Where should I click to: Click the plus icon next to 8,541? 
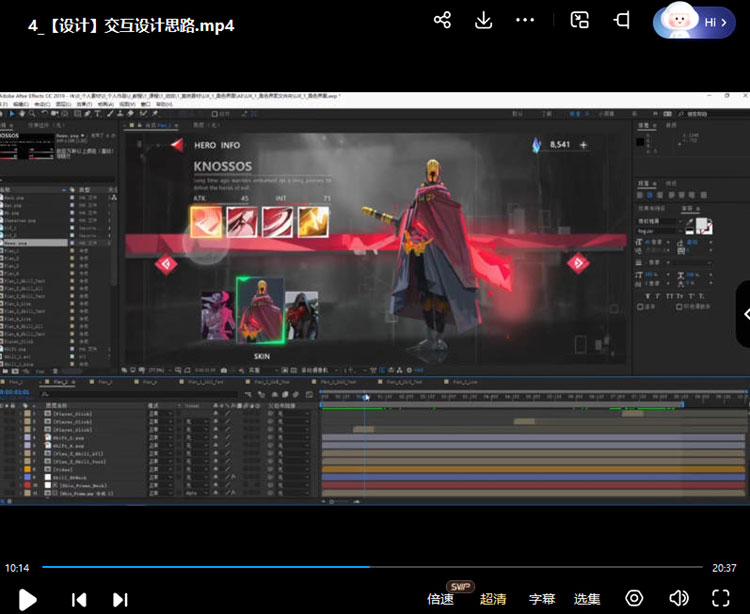tap(583, 144)
